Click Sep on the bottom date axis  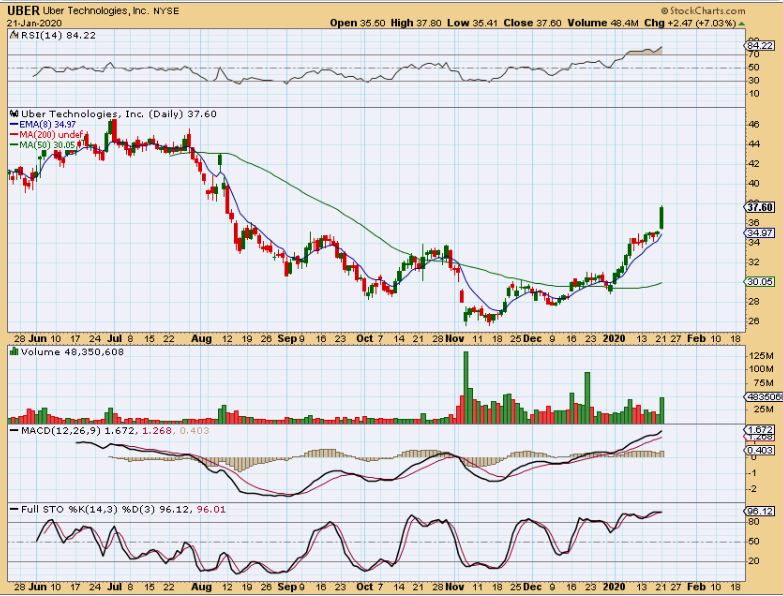[287, 587]
